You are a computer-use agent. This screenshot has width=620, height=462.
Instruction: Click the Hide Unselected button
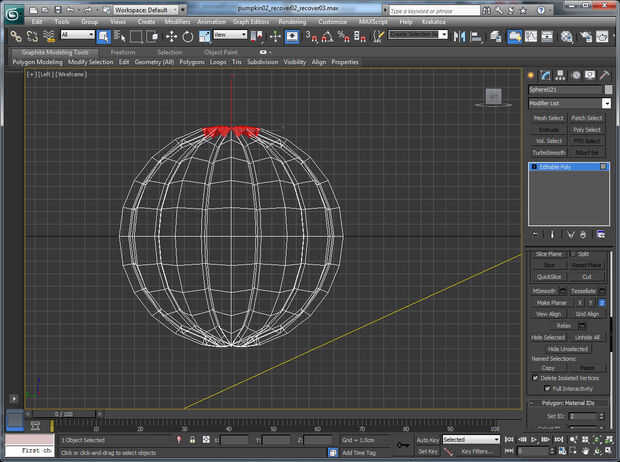pos(568,348)
